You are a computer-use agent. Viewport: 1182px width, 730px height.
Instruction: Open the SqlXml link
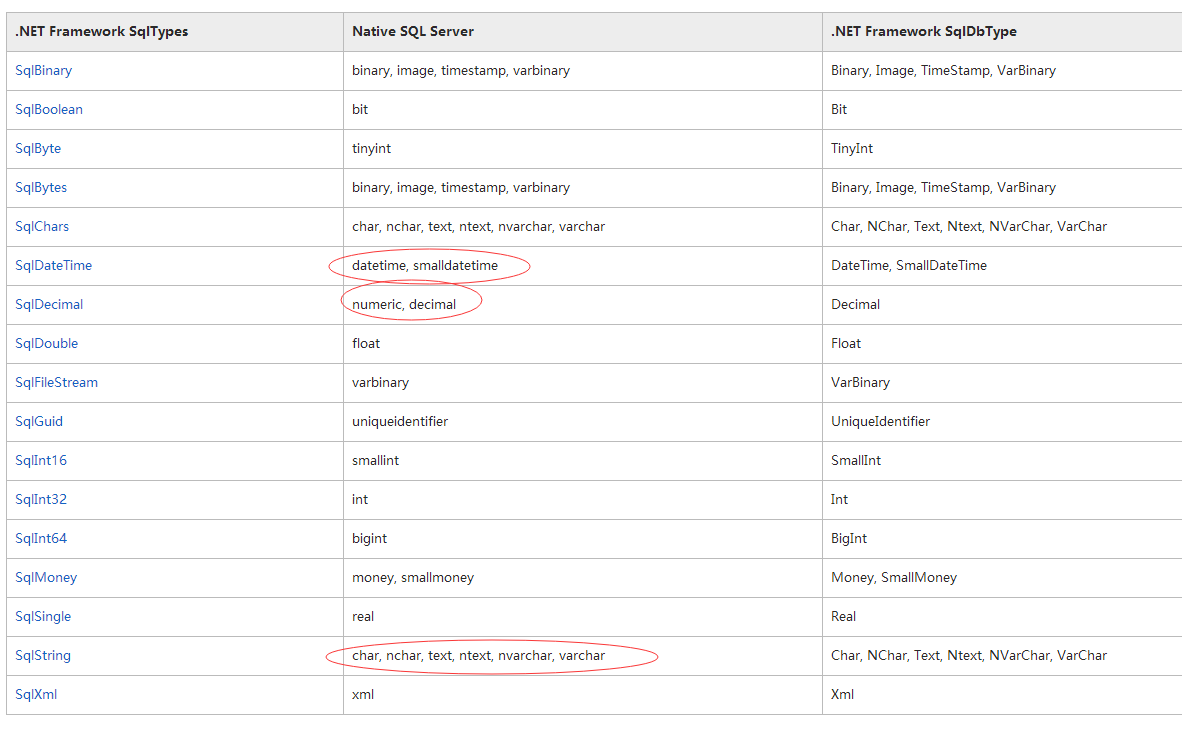pyautogui.click(x=36, y=695)
